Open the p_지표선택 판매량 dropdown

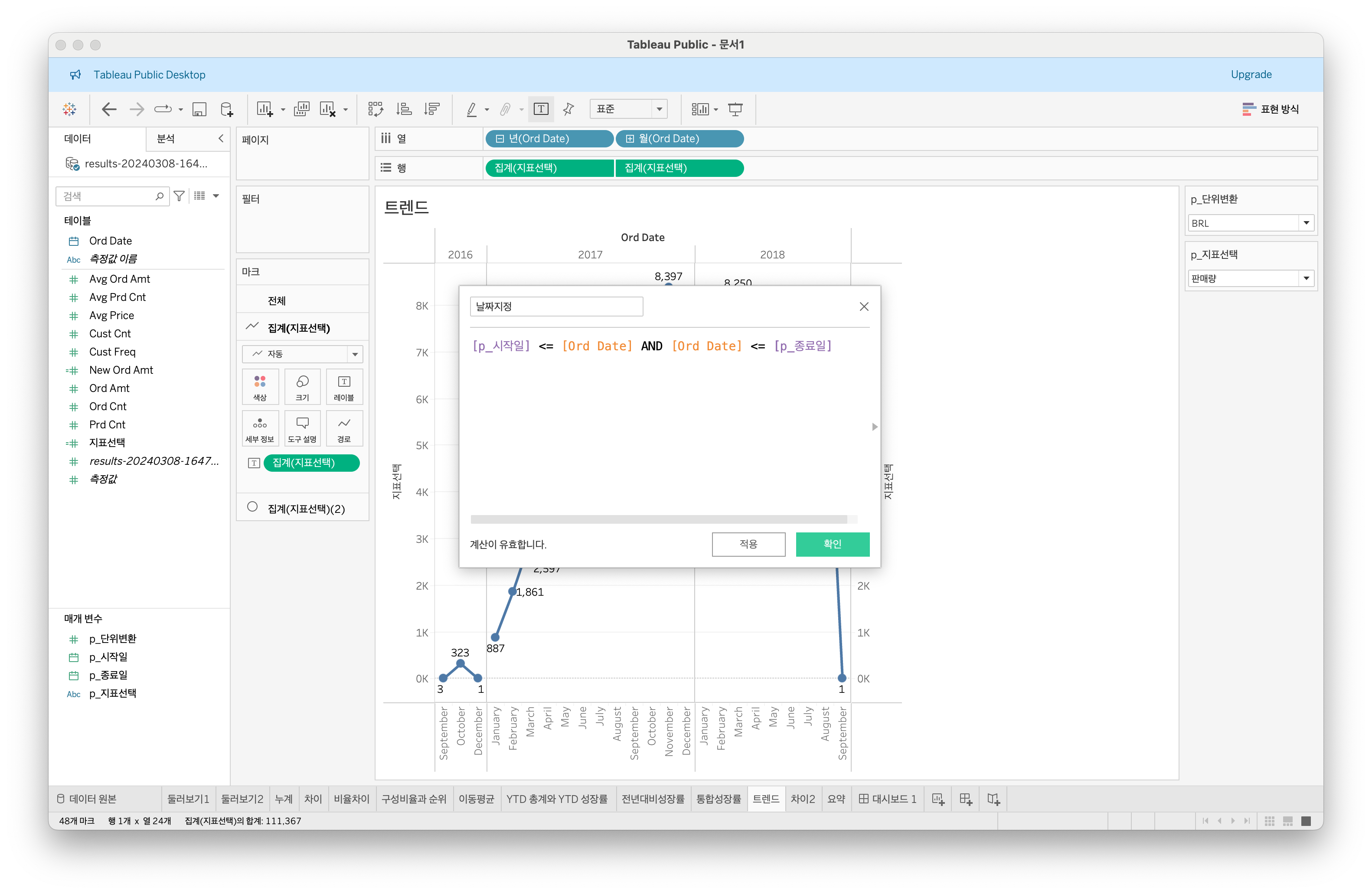1306,278
